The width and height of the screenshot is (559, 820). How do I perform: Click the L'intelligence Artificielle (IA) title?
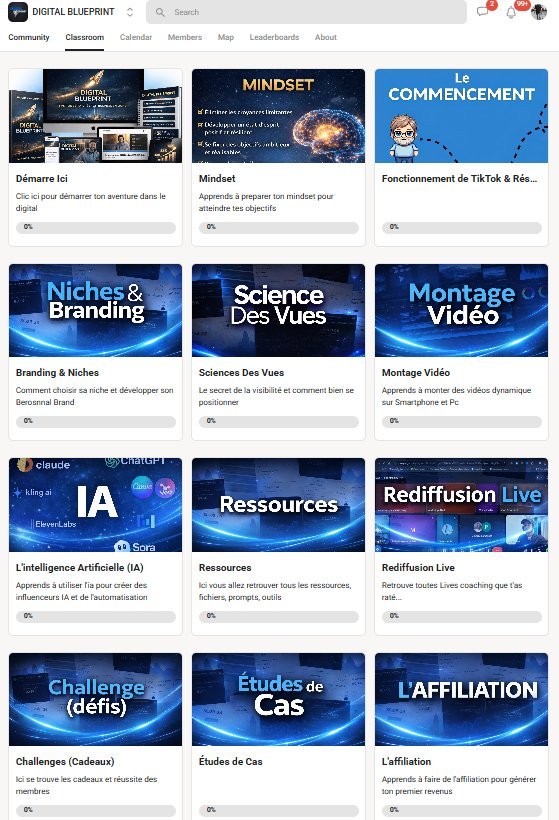(x=79, y=567)
